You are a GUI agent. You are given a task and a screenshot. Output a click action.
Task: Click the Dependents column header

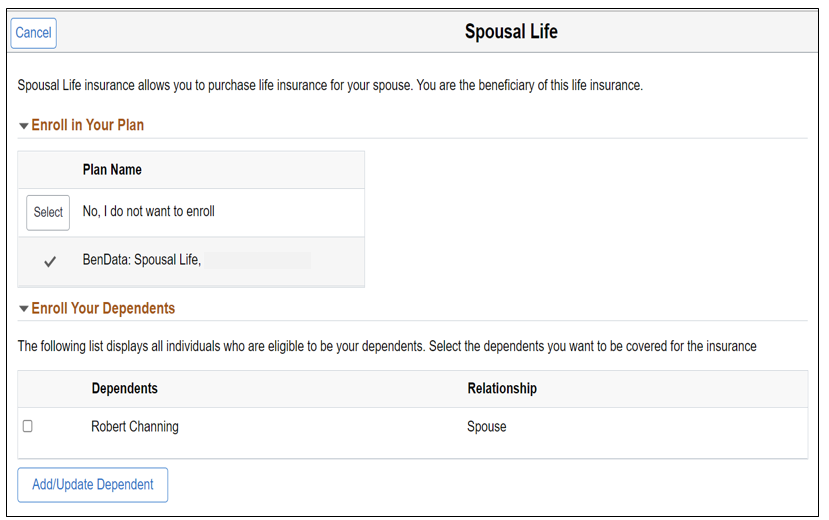pyautogui.click(x=124, y=388)
